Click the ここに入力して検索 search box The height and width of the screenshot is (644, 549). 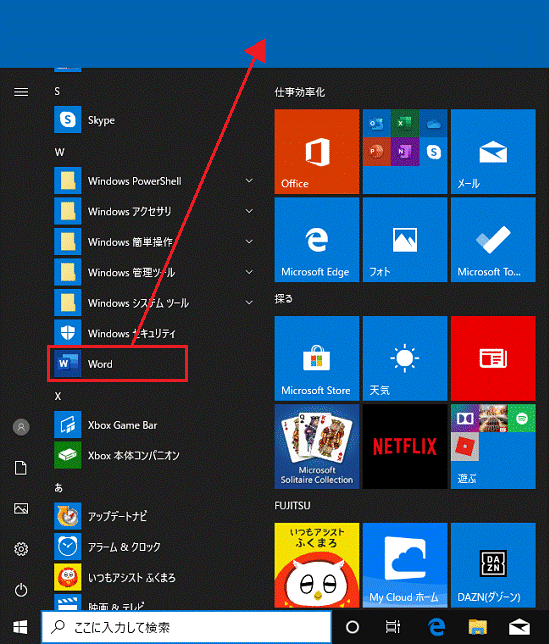click(x=186, y=627)
